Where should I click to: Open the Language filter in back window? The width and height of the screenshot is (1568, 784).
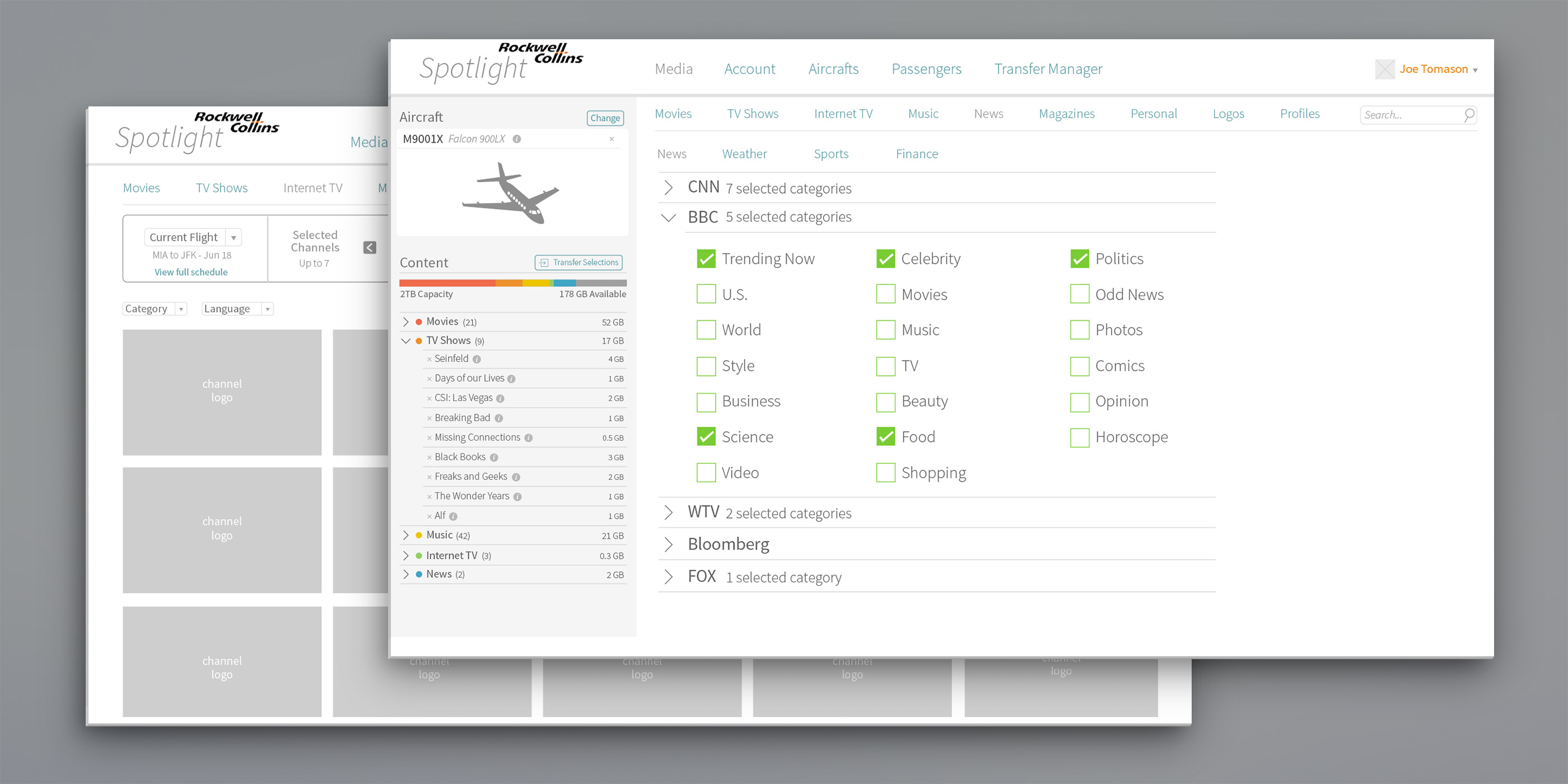[x=237, y=309]
